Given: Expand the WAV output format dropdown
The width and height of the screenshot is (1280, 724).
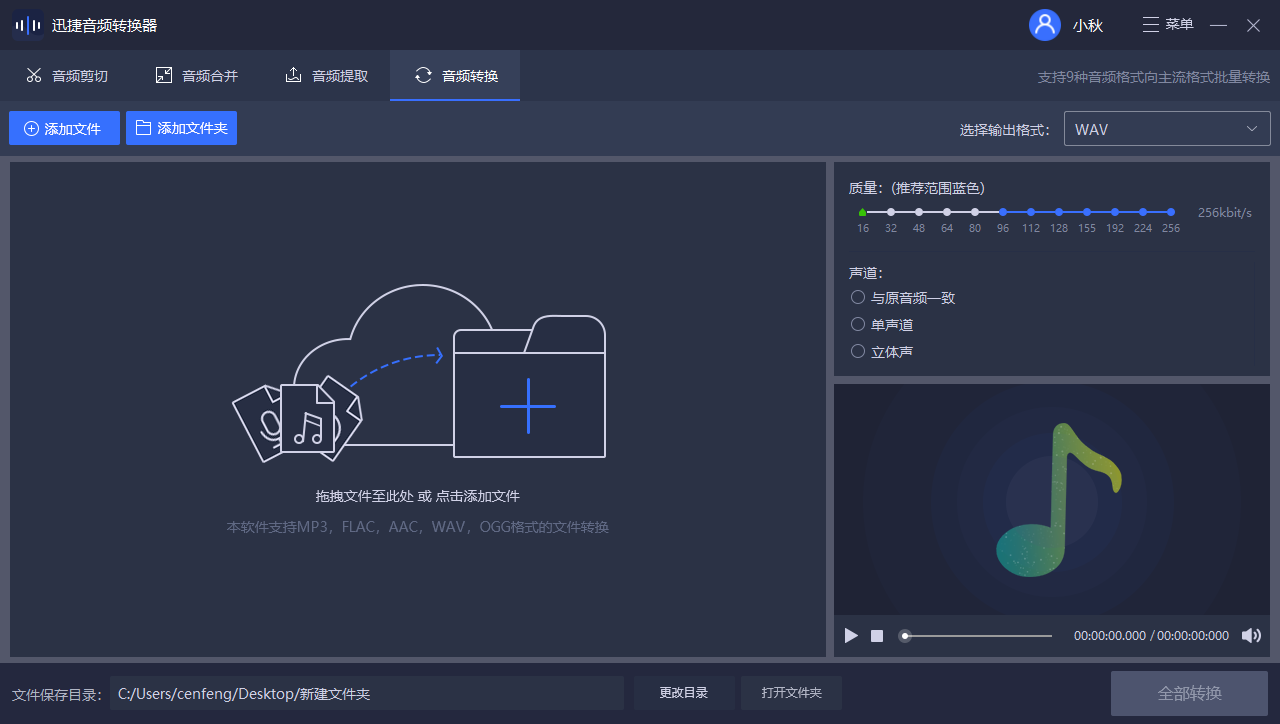Looking at the screenshot, I should point(1167,129).
